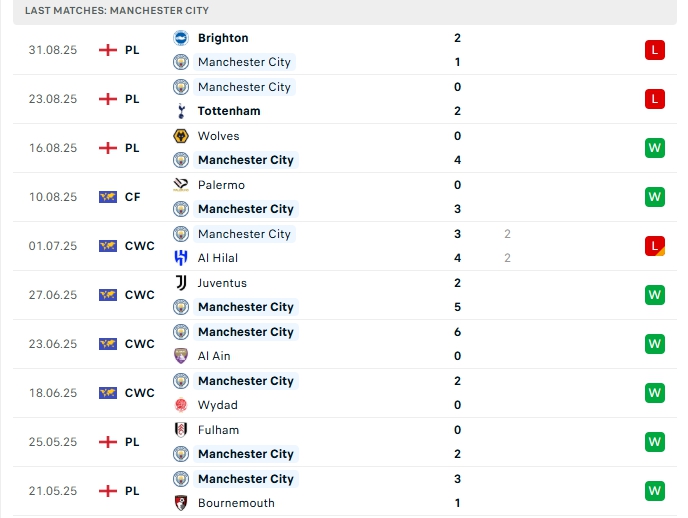Click the Palermo club crest icon

click(181, 185)
